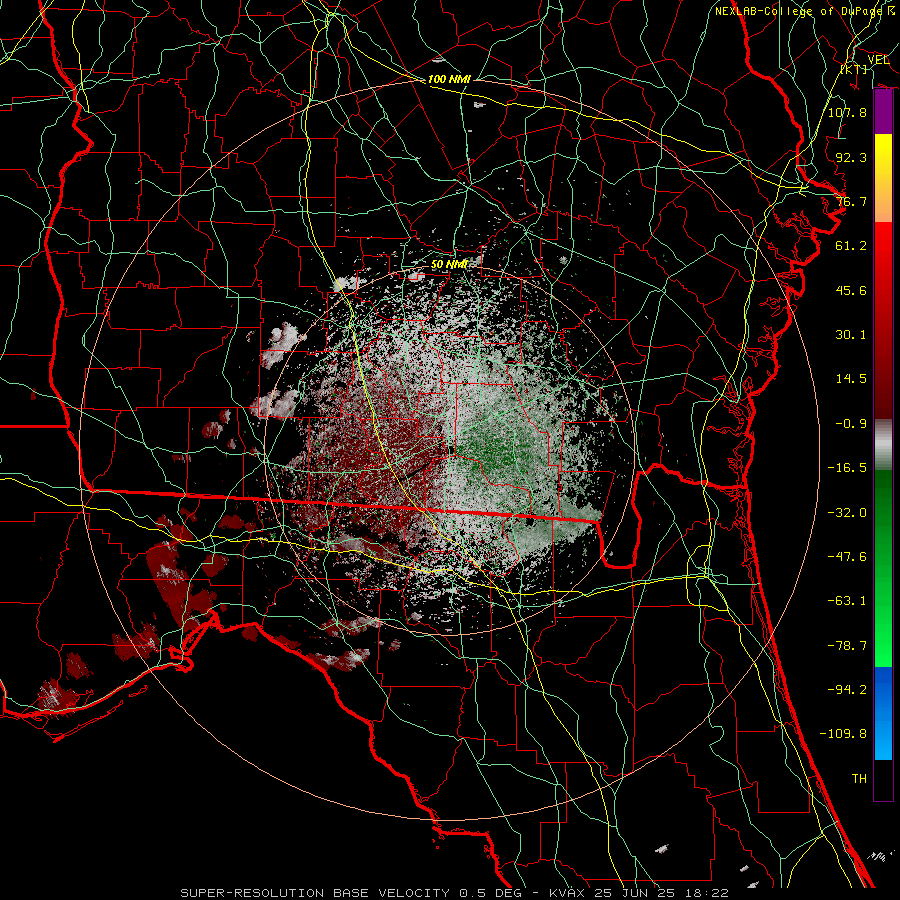Click the 61.2 velocity scale value

click(x=851, y=246)
